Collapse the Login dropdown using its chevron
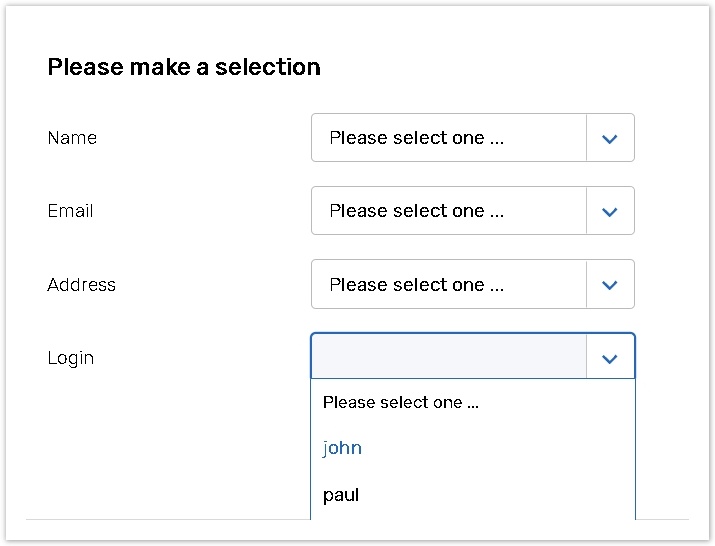The height and width of the screenshot is (546, 715). point(610,358)
